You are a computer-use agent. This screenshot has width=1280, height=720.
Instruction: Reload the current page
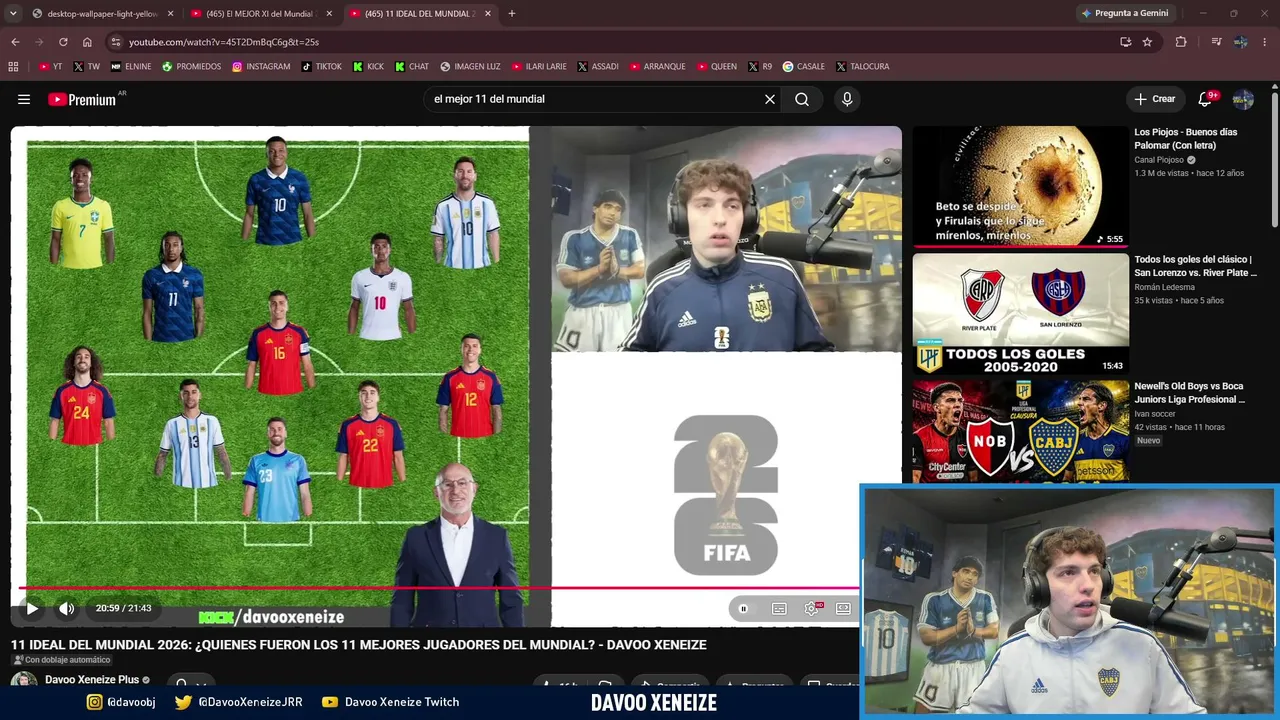coord(63,42)
